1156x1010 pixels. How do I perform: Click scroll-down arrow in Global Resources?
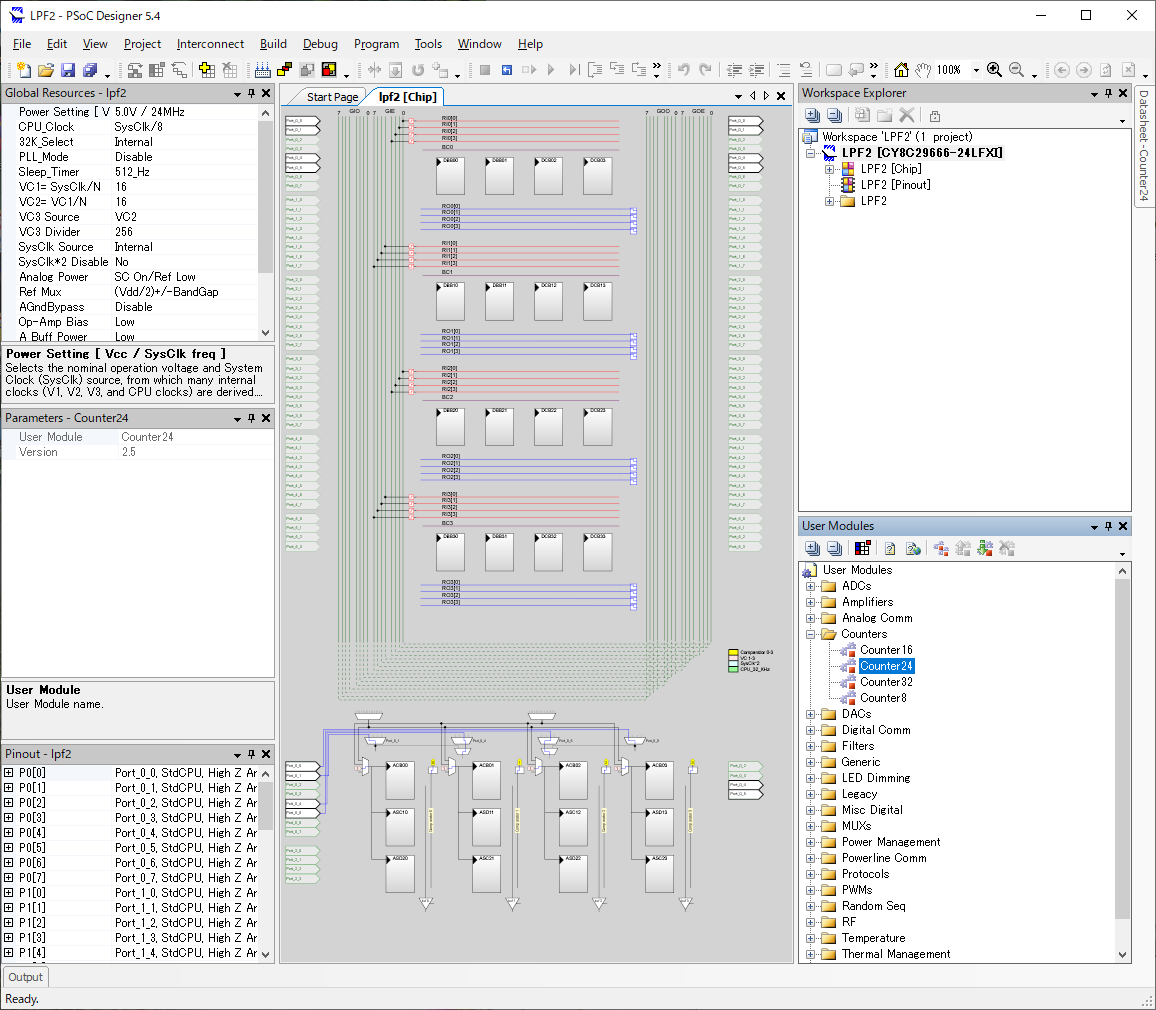pos(265,333)
